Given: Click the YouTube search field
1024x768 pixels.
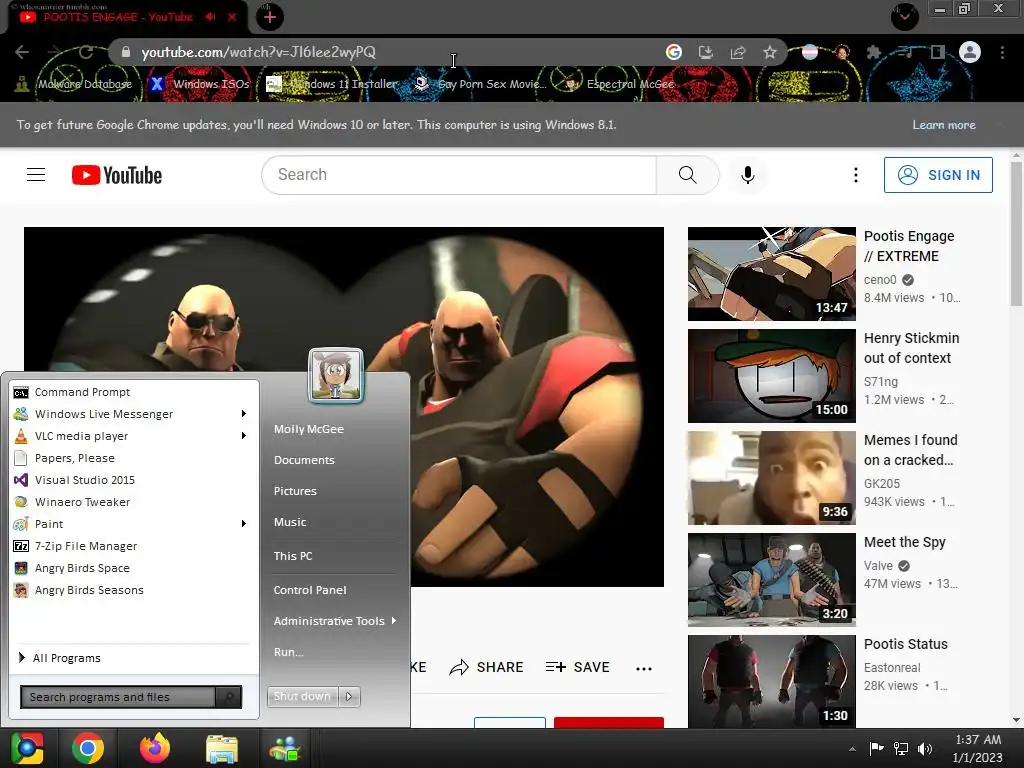Looking at the screenshot, I should point(459,175).
